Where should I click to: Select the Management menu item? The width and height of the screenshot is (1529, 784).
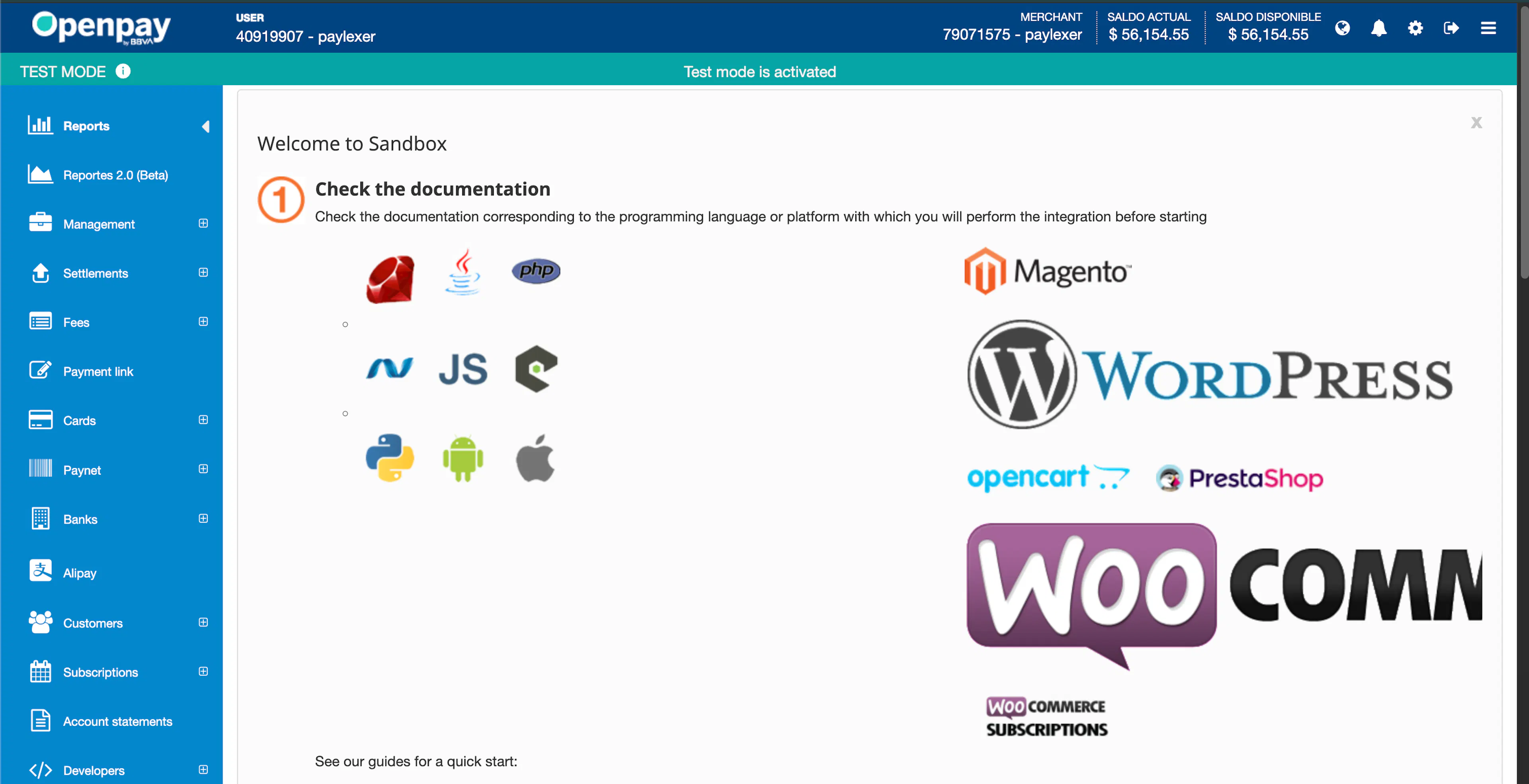[111, 224]
